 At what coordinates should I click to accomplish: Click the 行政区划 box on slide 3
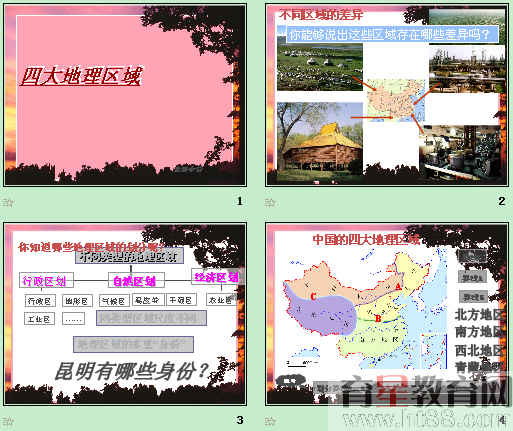pos(46,280)
